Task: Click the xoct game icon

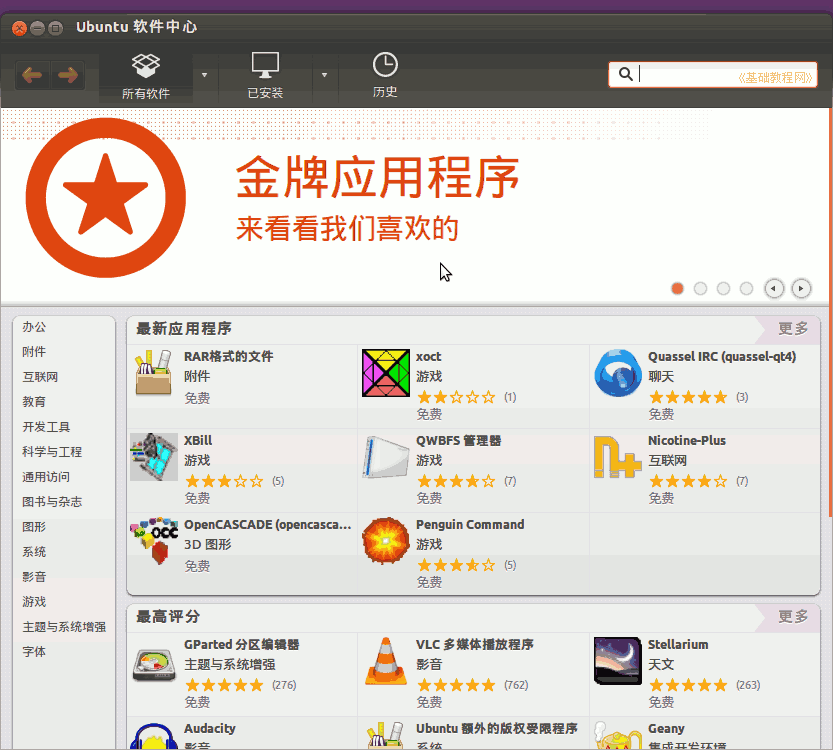Action: [x=386, y=373]
